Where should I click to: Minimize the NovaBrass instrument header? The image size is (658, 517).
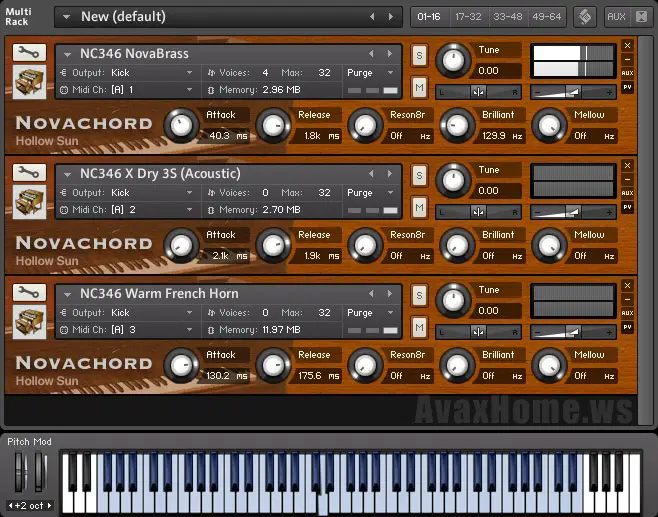coord(627,59)
